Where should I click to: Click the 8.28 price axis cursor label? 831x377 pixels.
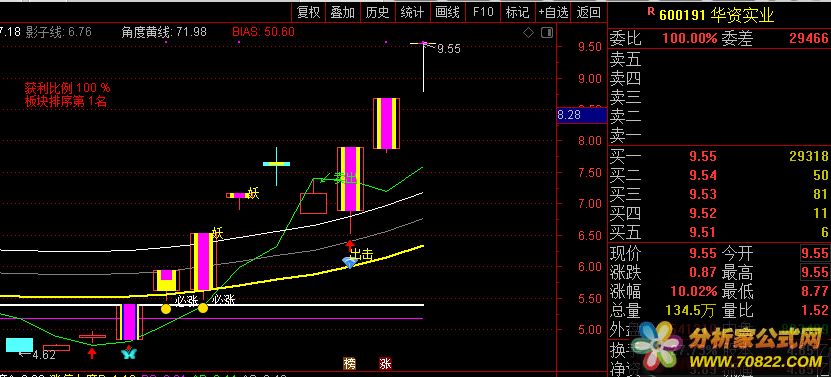581,115
